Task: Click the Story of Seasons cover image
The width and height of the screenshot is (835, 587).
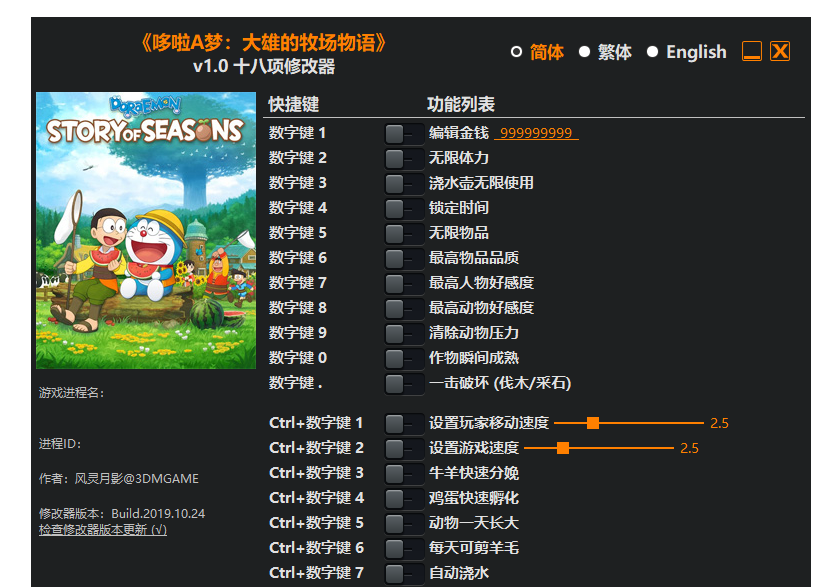Action: [x=146, y=231]
